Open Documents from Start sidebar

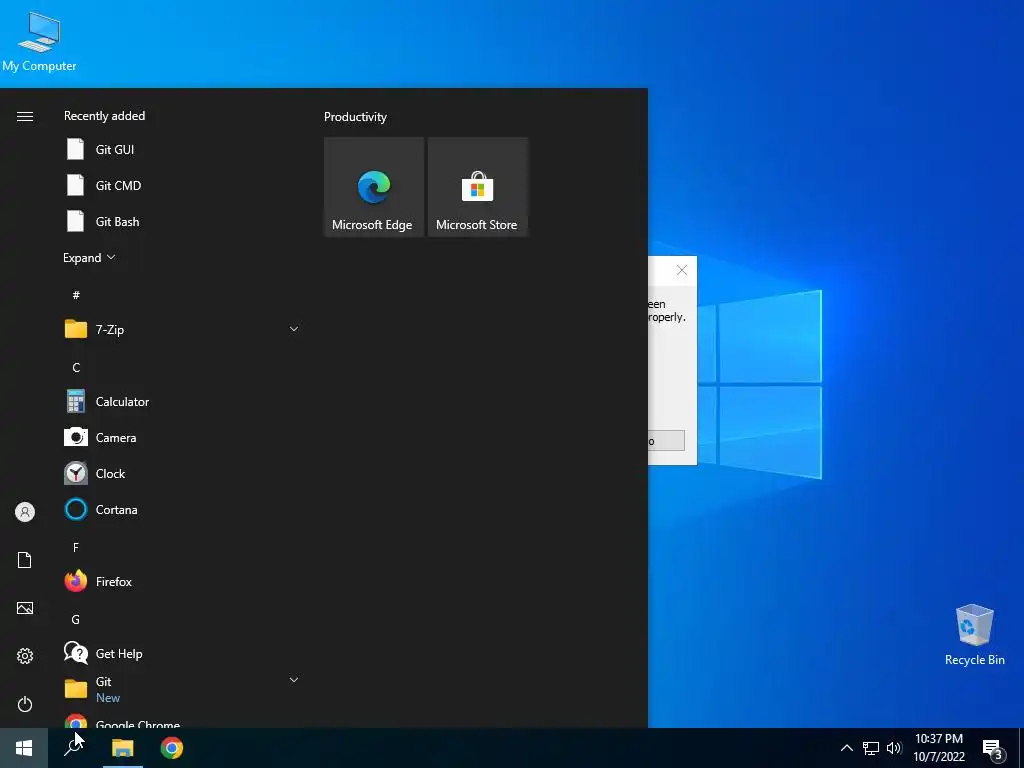25,560
